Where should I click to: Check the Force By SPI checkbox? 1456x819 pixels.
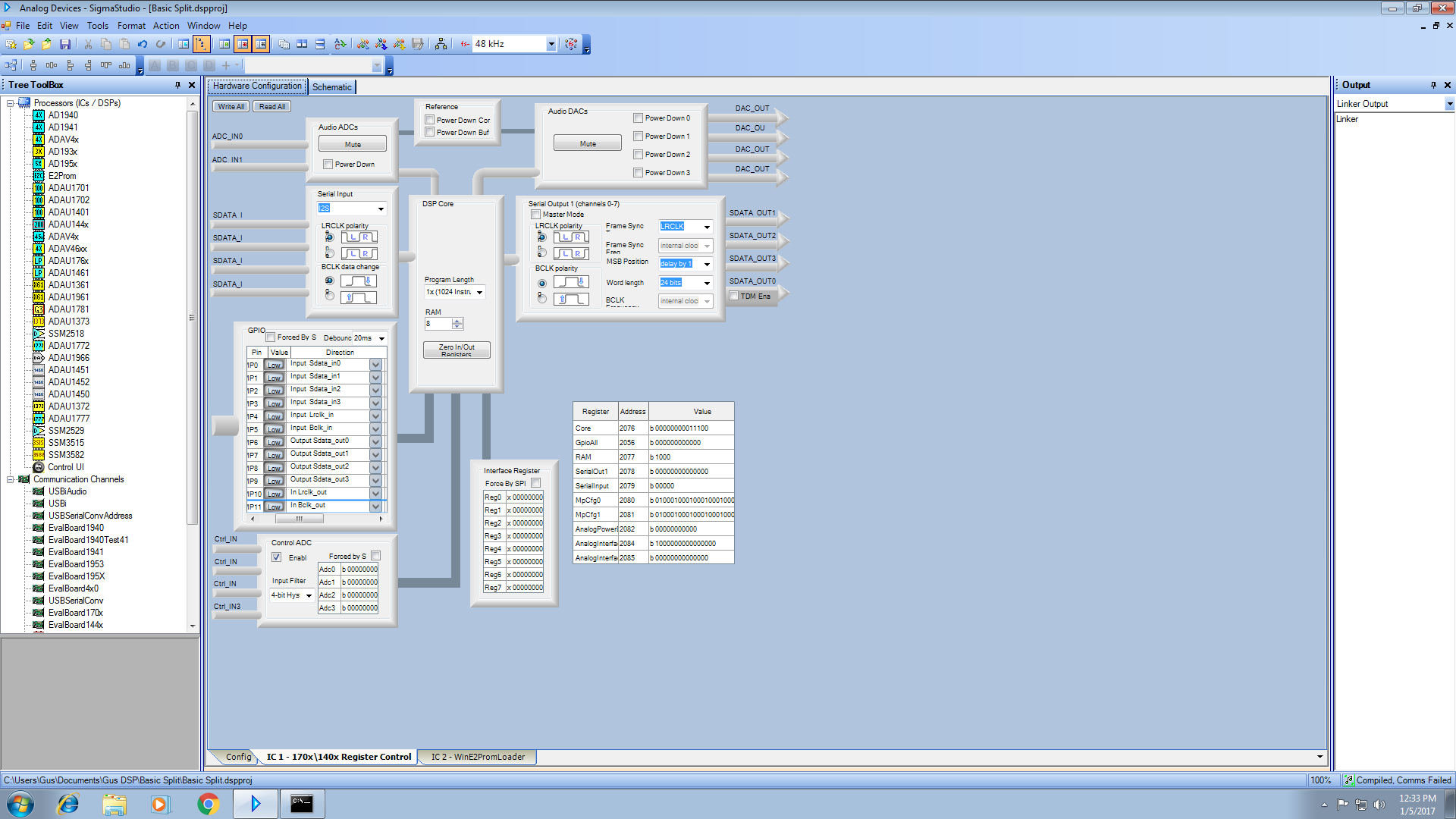(536, 483)
